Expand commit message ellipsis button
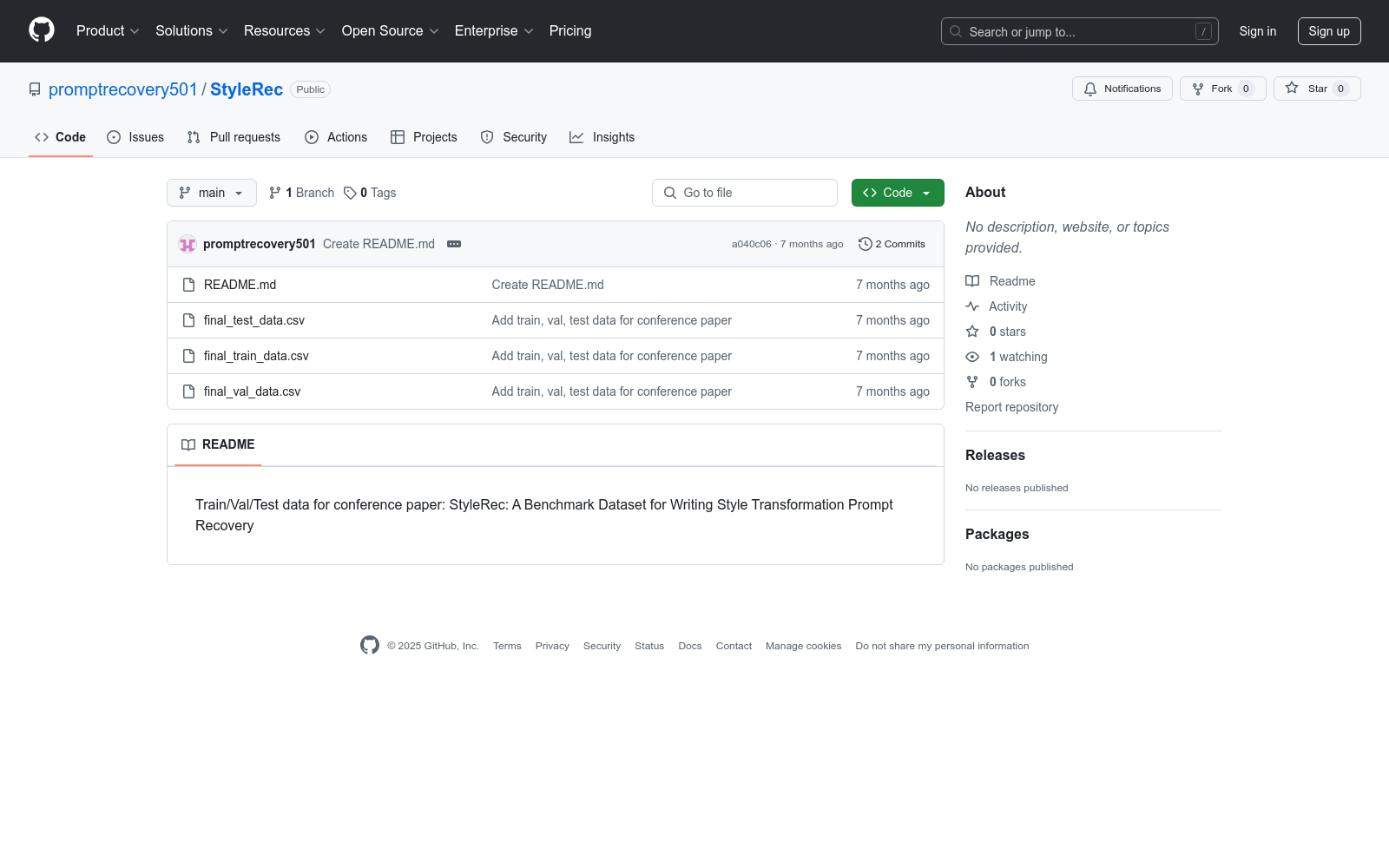Screen dimensions: 1389x868 pyautogui.click(x=454, y=244)
